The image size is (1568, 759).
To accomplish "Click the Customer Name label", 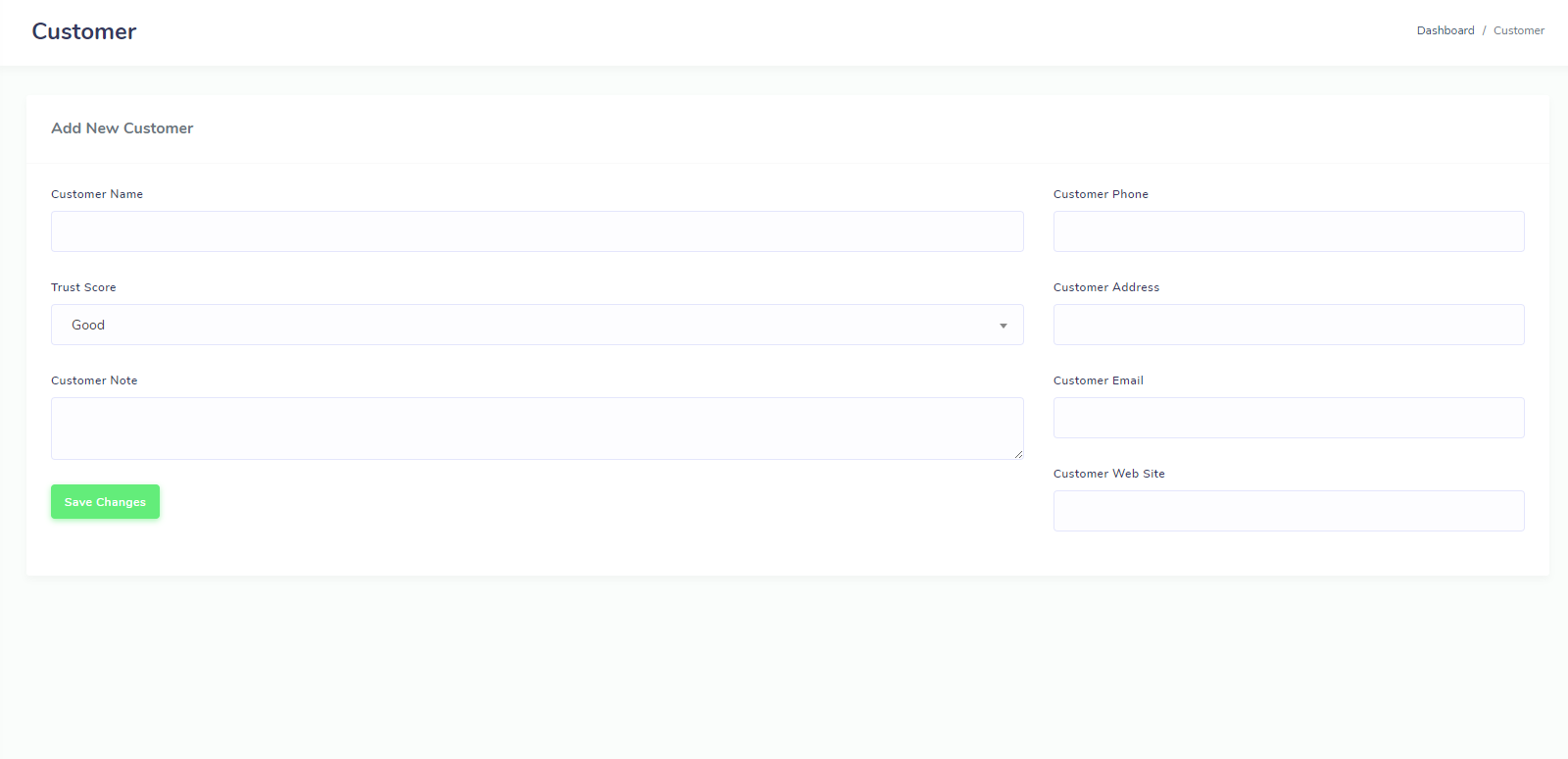I will point(97,194).
